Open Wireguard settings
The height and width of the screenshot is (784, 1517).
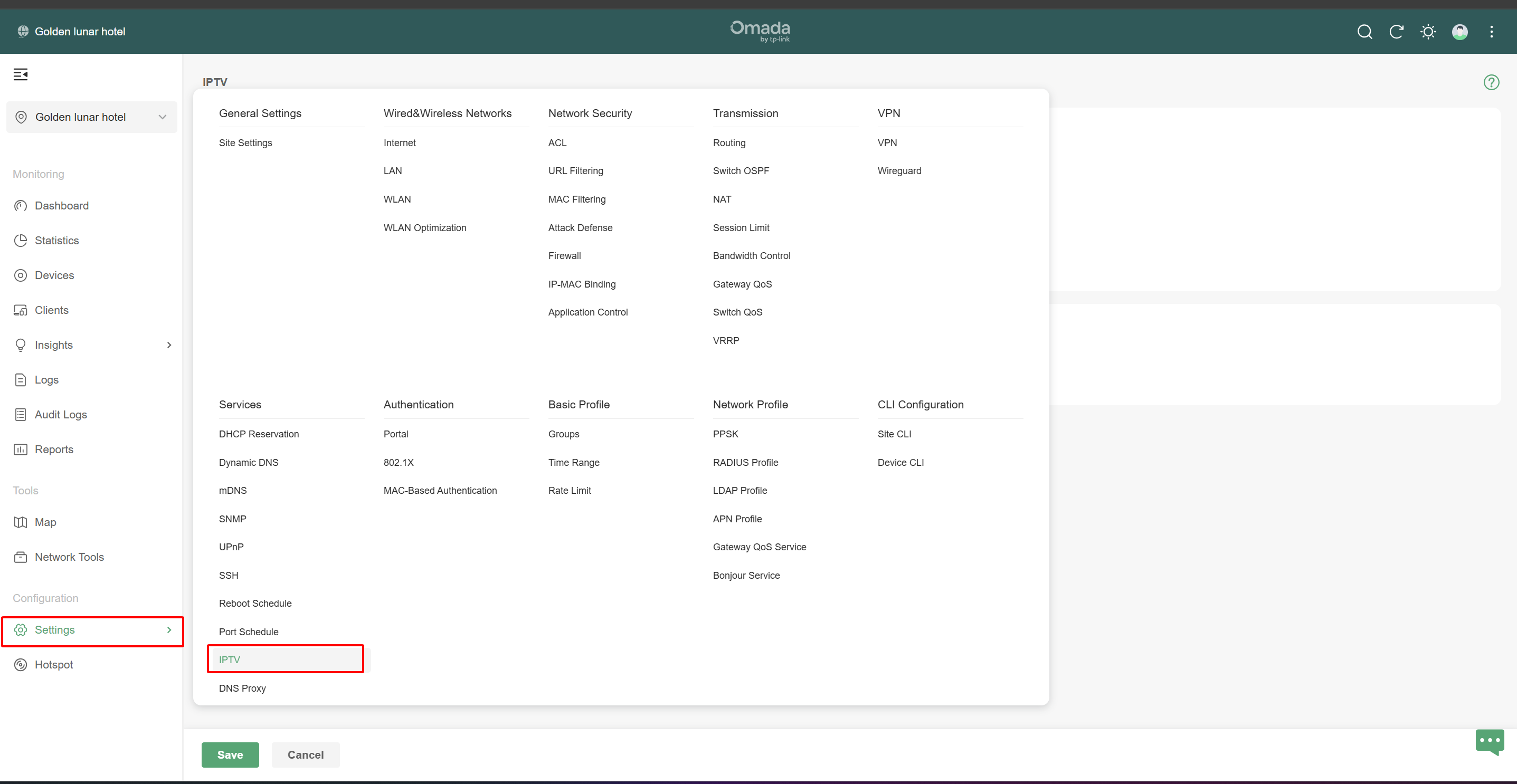tap(899, 171)
